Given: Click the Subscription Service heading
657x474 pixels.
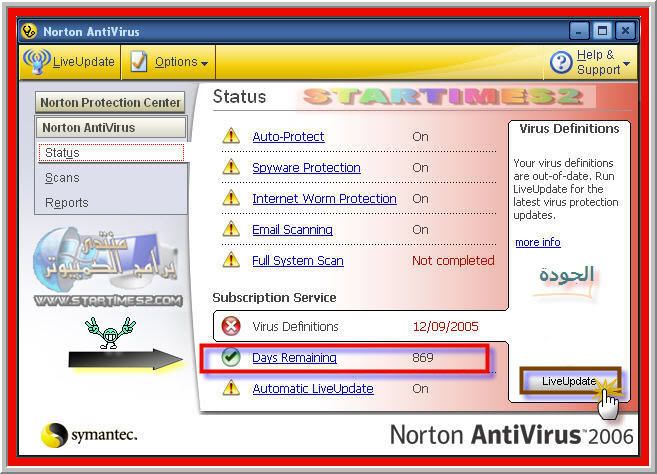Looking at the screenshot, I should click(274, 298).
